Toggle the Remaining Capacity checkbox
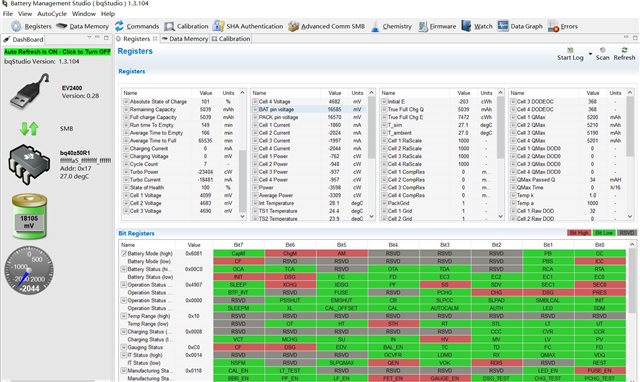Viewport: 640px width, 382px height. pyautogui.click(x=126, y=109)
